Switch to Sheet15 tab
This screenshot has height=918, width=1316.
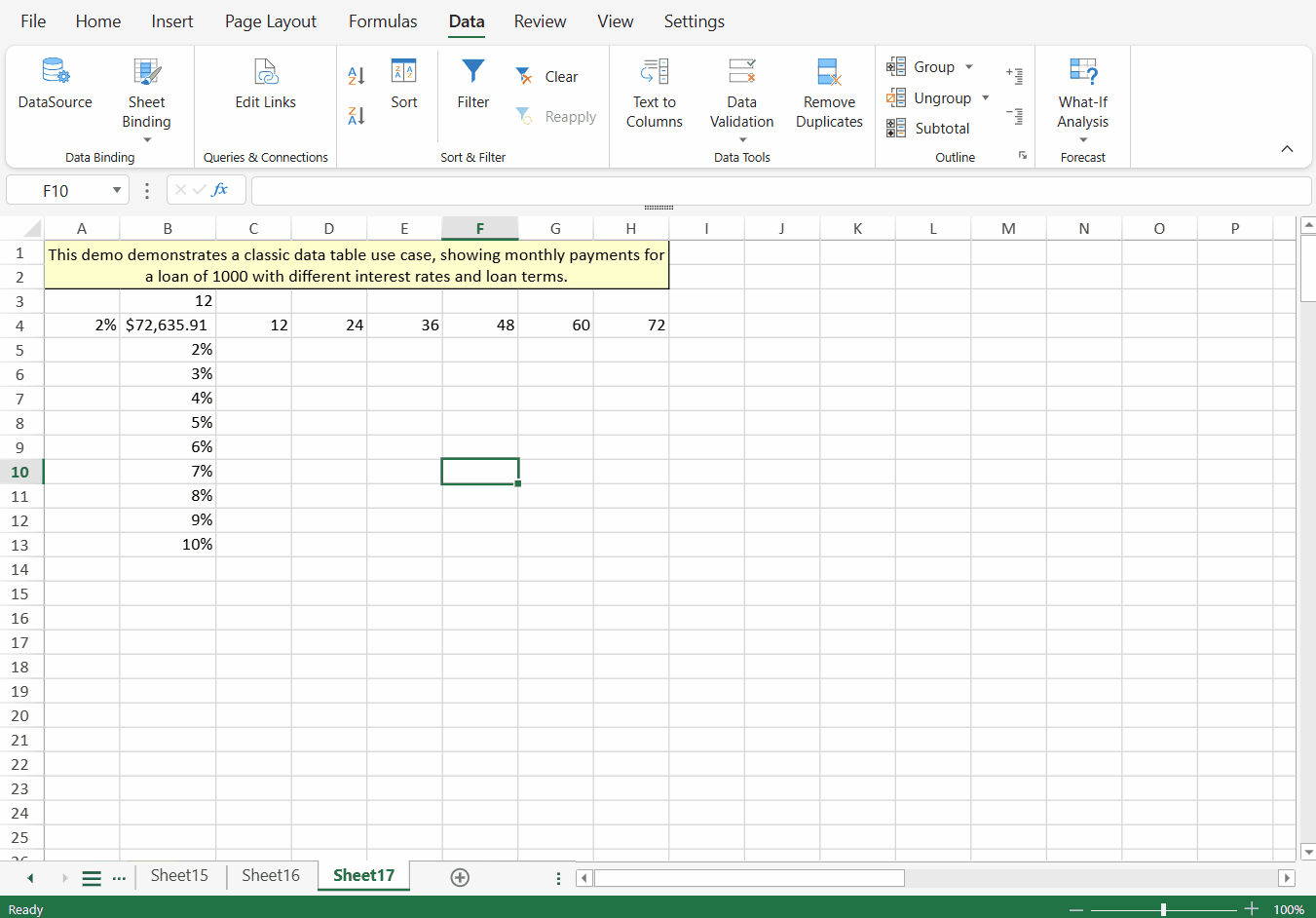179,875
